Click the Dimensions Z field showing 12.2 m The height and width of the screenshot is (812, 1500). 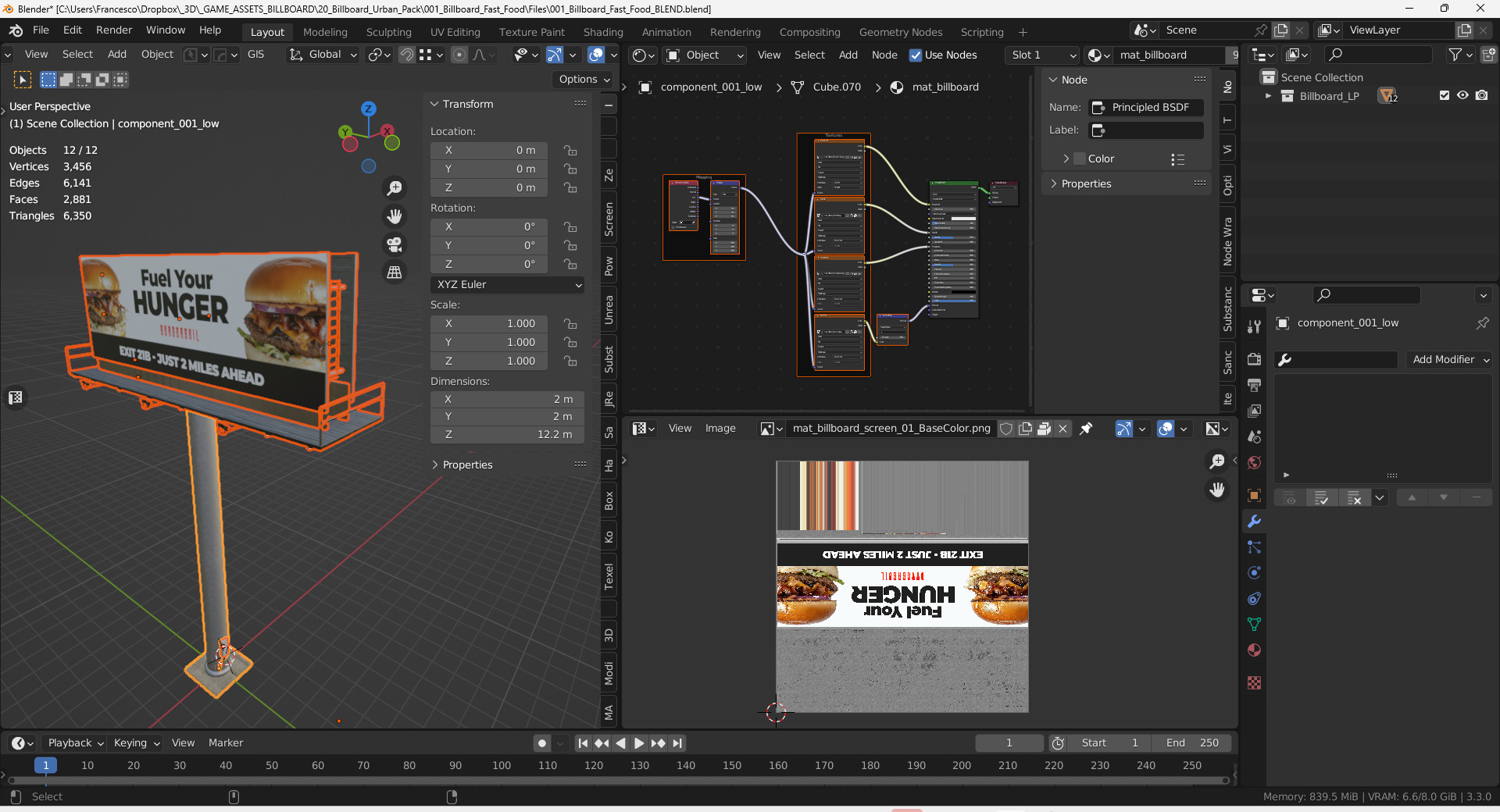508,435
